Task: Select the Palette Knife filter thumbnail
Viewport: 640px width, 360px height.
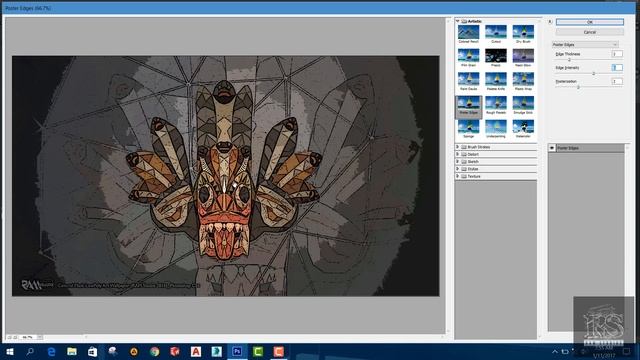Action: [496, 79]
